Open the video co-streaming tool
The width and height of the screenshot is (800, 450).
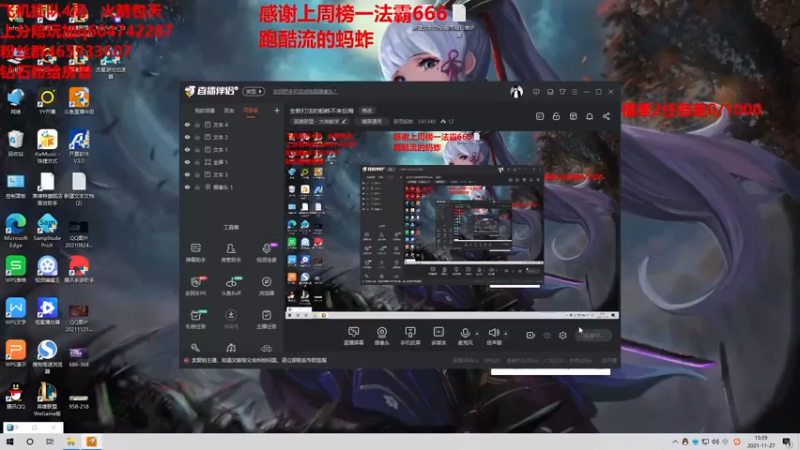pos(266,253)
